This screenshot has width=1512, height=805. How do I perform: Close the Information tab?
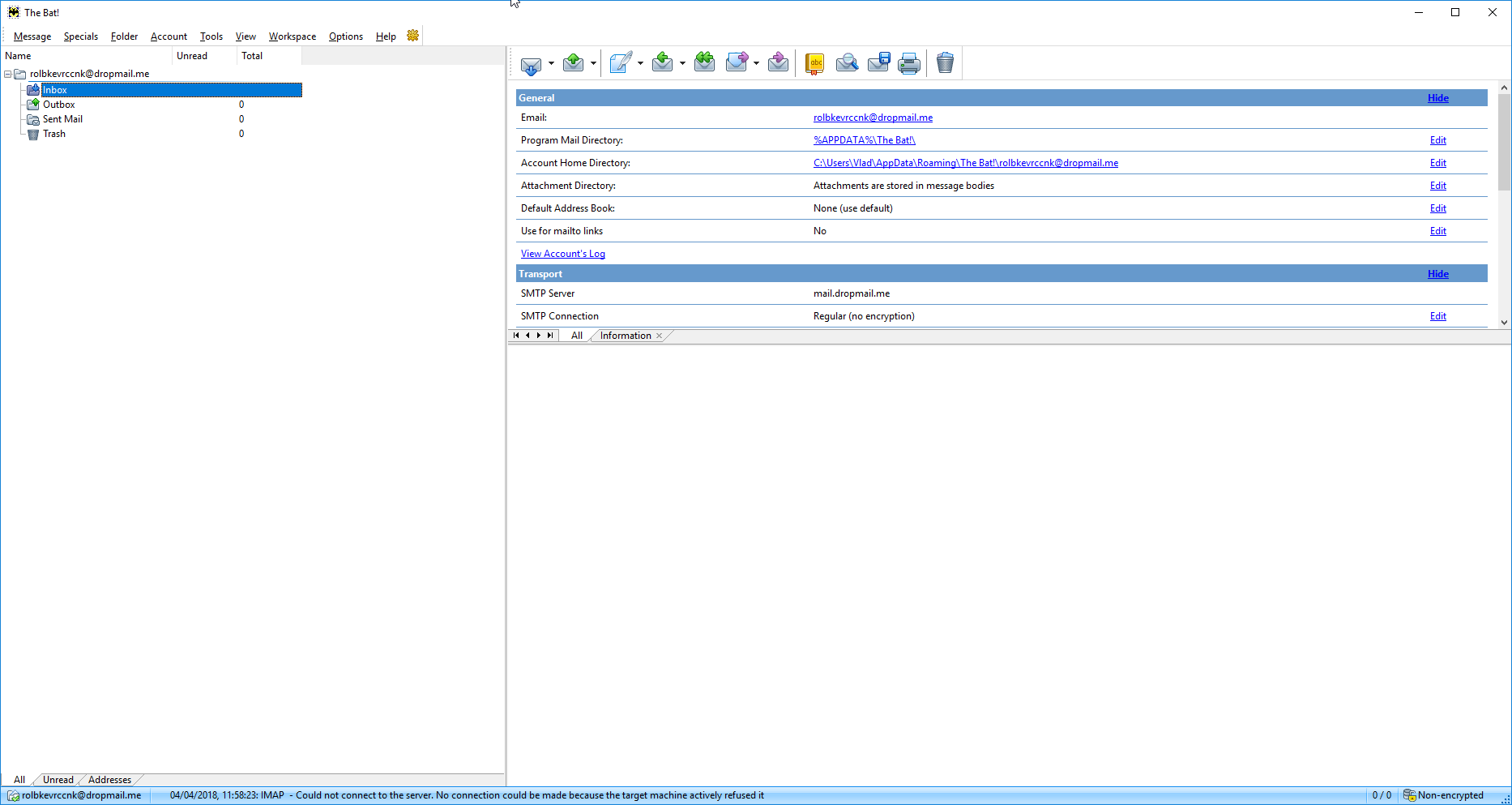[x=660, y=336]
